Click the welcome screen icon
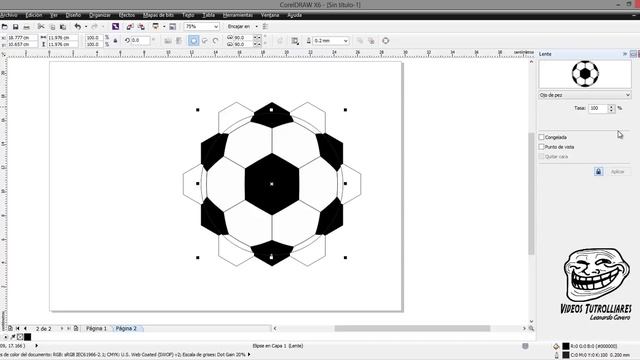The image size is (640, 360). (173, 27)
